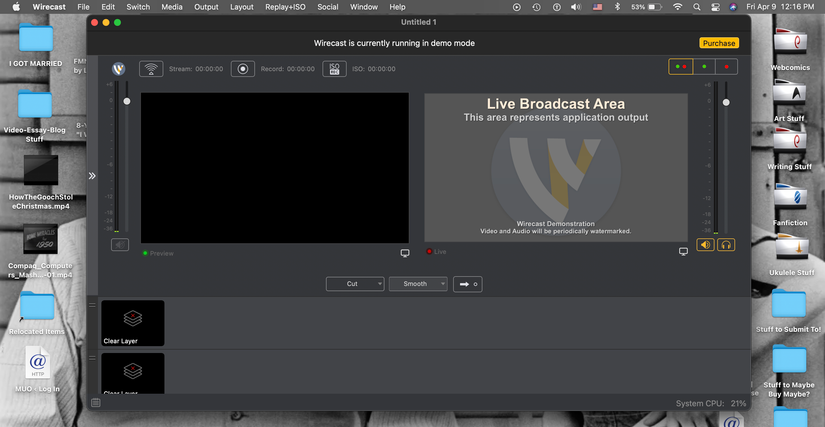Click the volume icon in menu bar
825x427 pixels.
tap(576, 7)
